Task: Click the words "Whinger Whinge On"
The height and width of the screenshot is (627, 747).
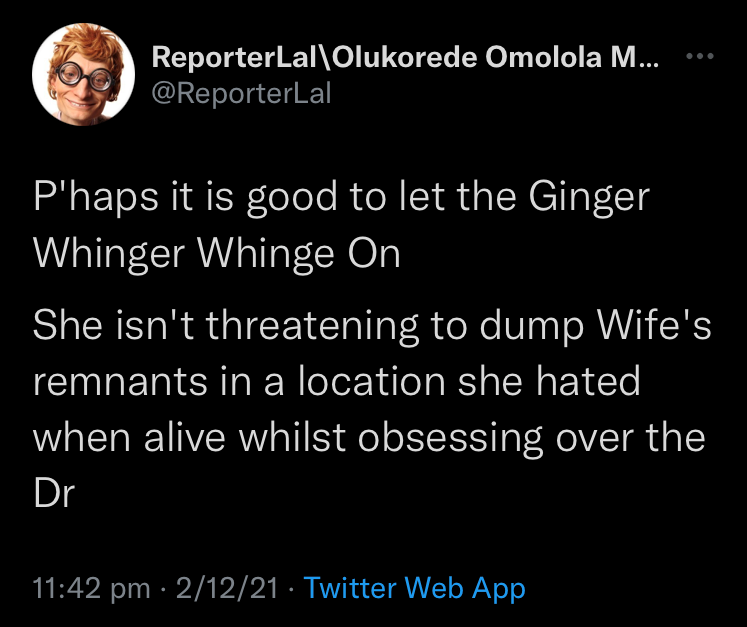Action: [216, 254]
